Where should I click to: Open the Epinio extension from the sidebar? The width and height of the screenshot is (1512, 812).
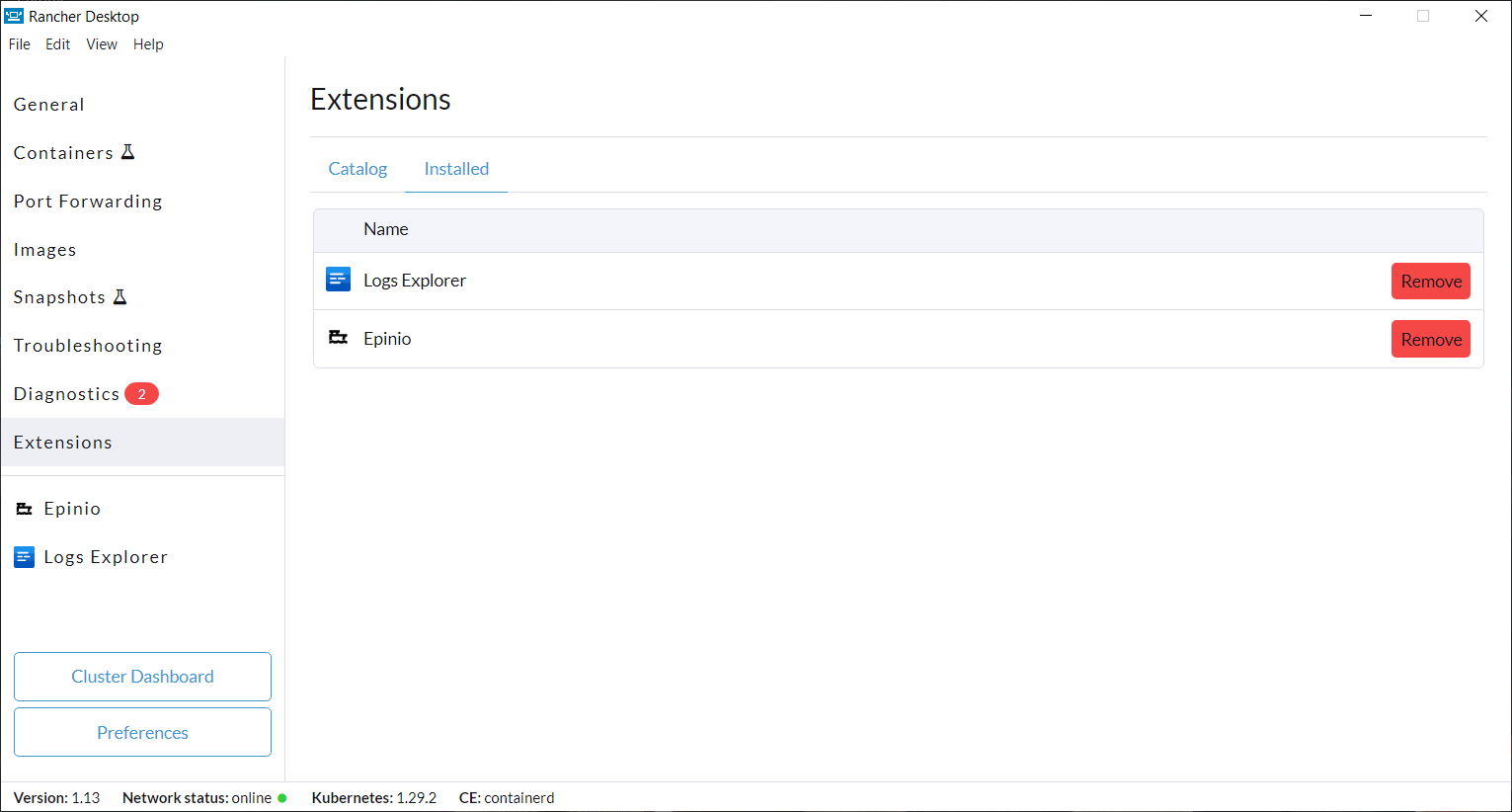click(142, 509)
